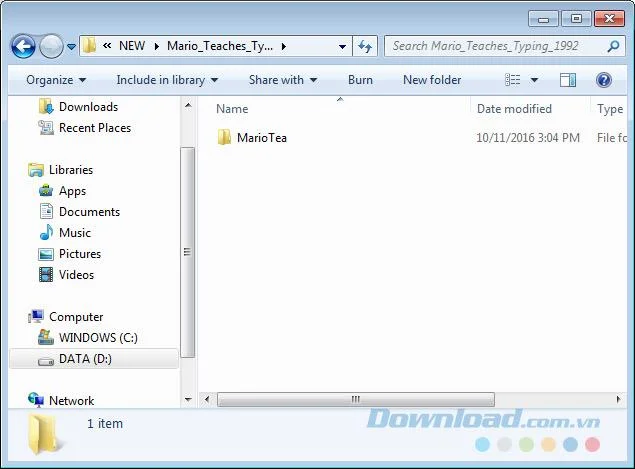Select the NEW breadcrumb segment
The width and height of the screenshot is (635, 469).
[x=132, y=46]
